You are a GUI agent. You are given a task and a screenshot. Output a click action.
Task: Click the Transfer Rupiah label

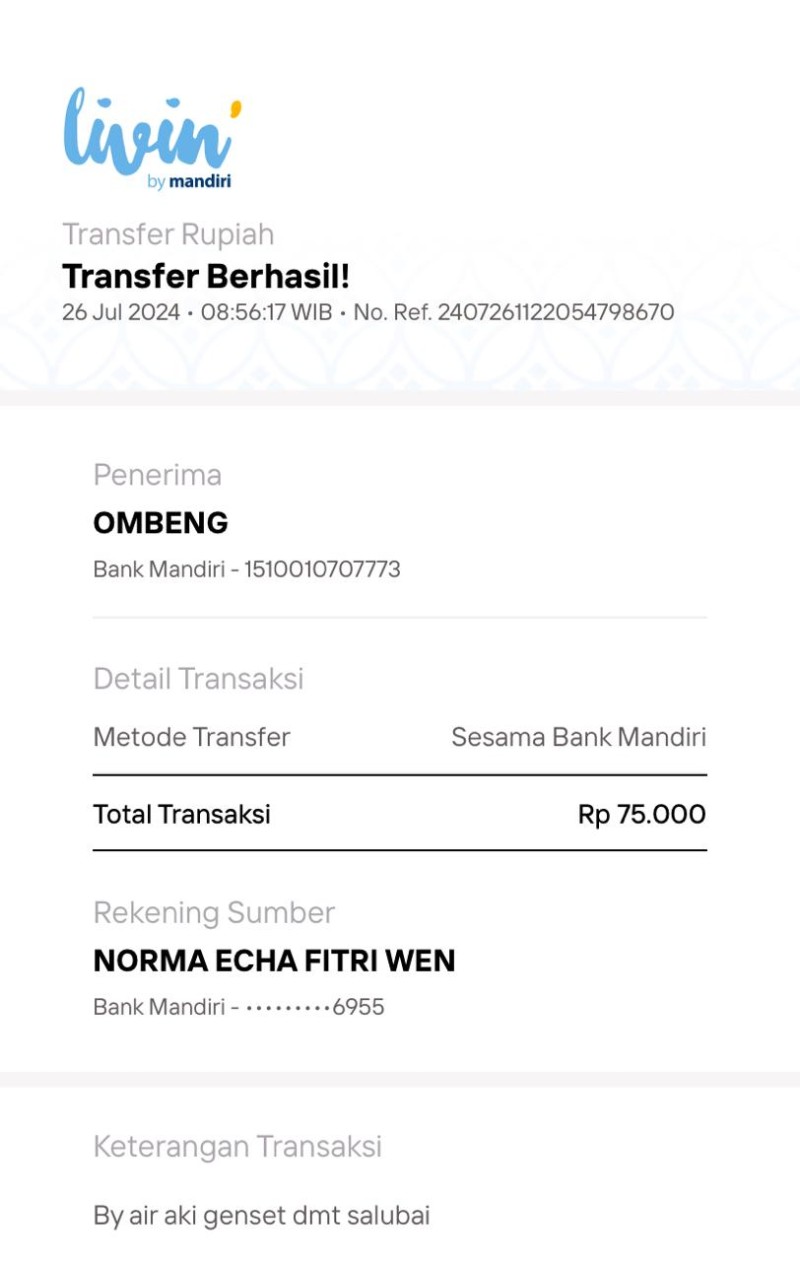pyautogui.click(x=168, y=234)
